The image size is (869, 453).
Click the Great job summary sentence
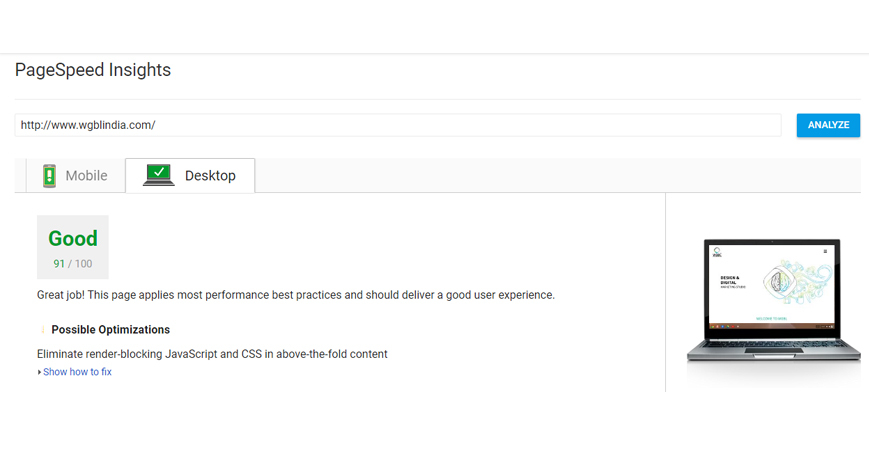296,295
